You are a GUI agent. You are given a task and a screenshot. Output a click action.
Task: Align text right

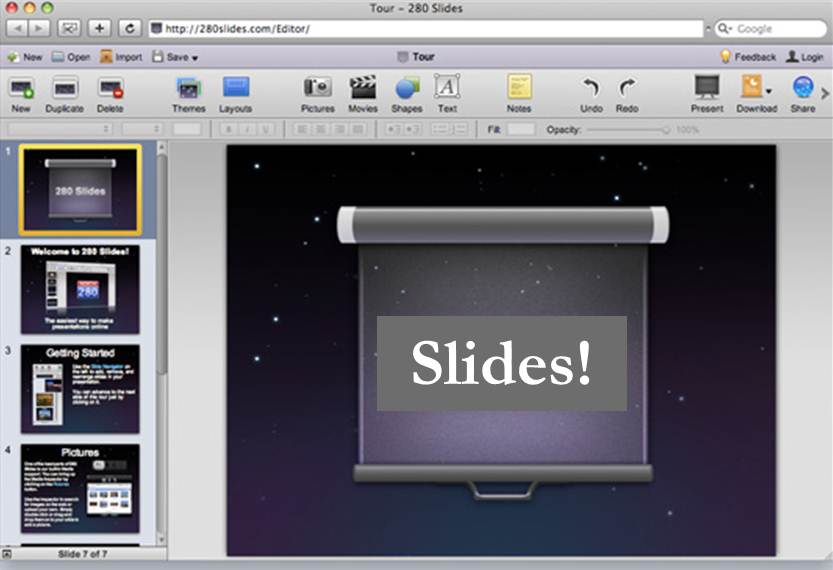339,129
